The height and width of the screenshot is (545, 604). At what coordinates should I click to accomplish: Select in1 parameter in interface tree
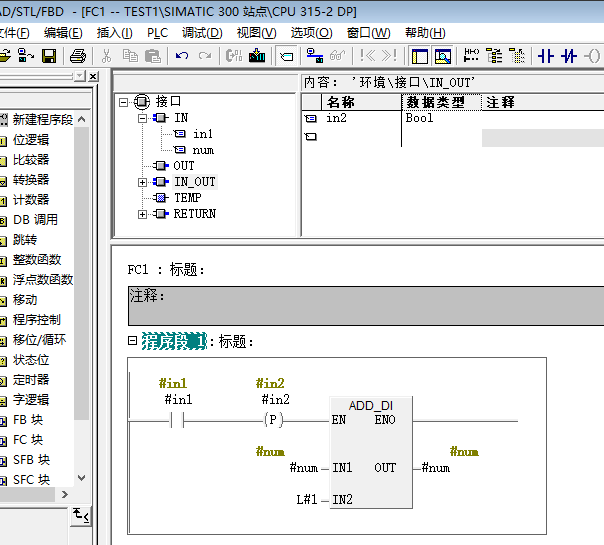(x=203, y=134)
